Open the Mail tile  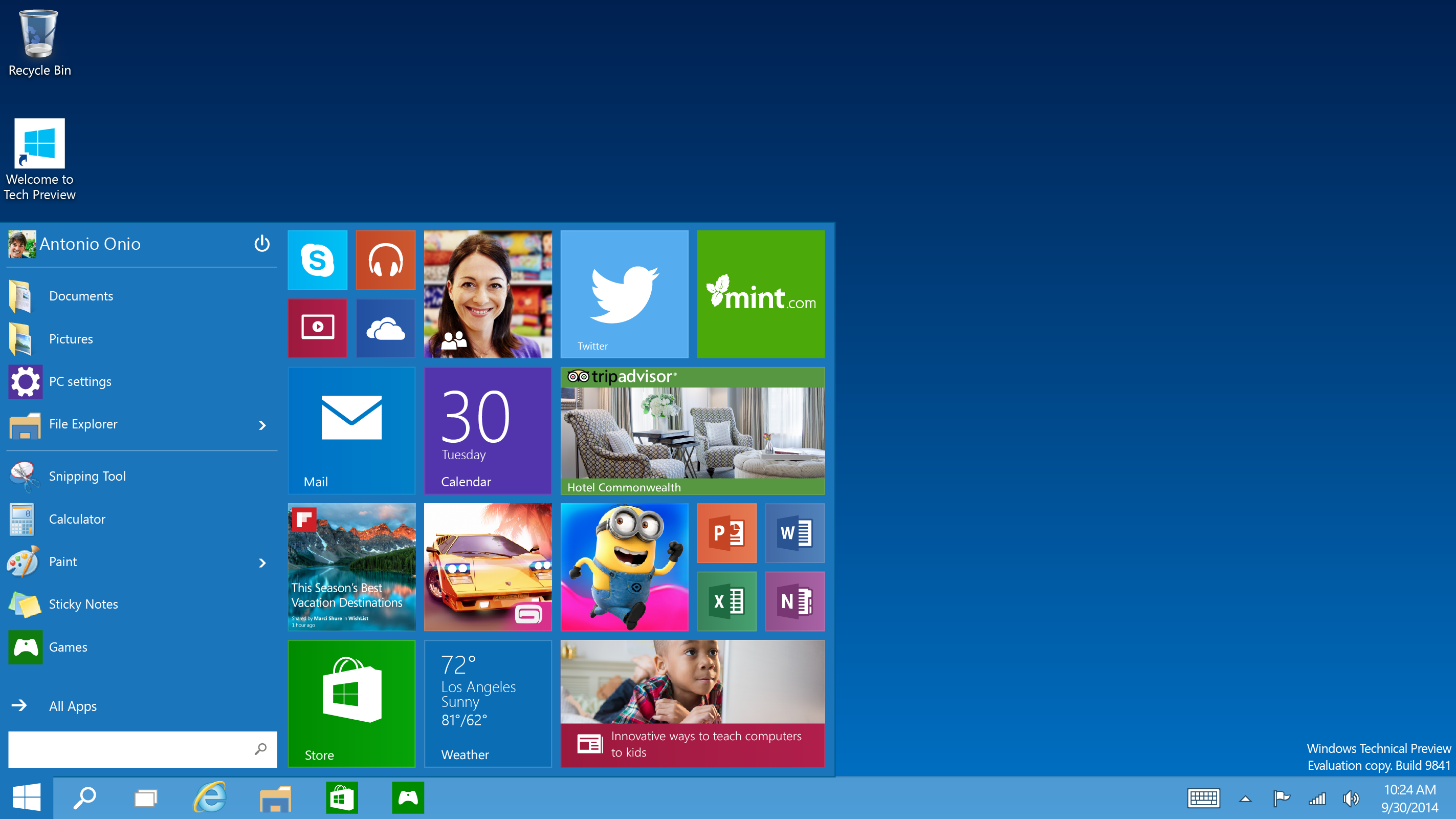(351, 431)
